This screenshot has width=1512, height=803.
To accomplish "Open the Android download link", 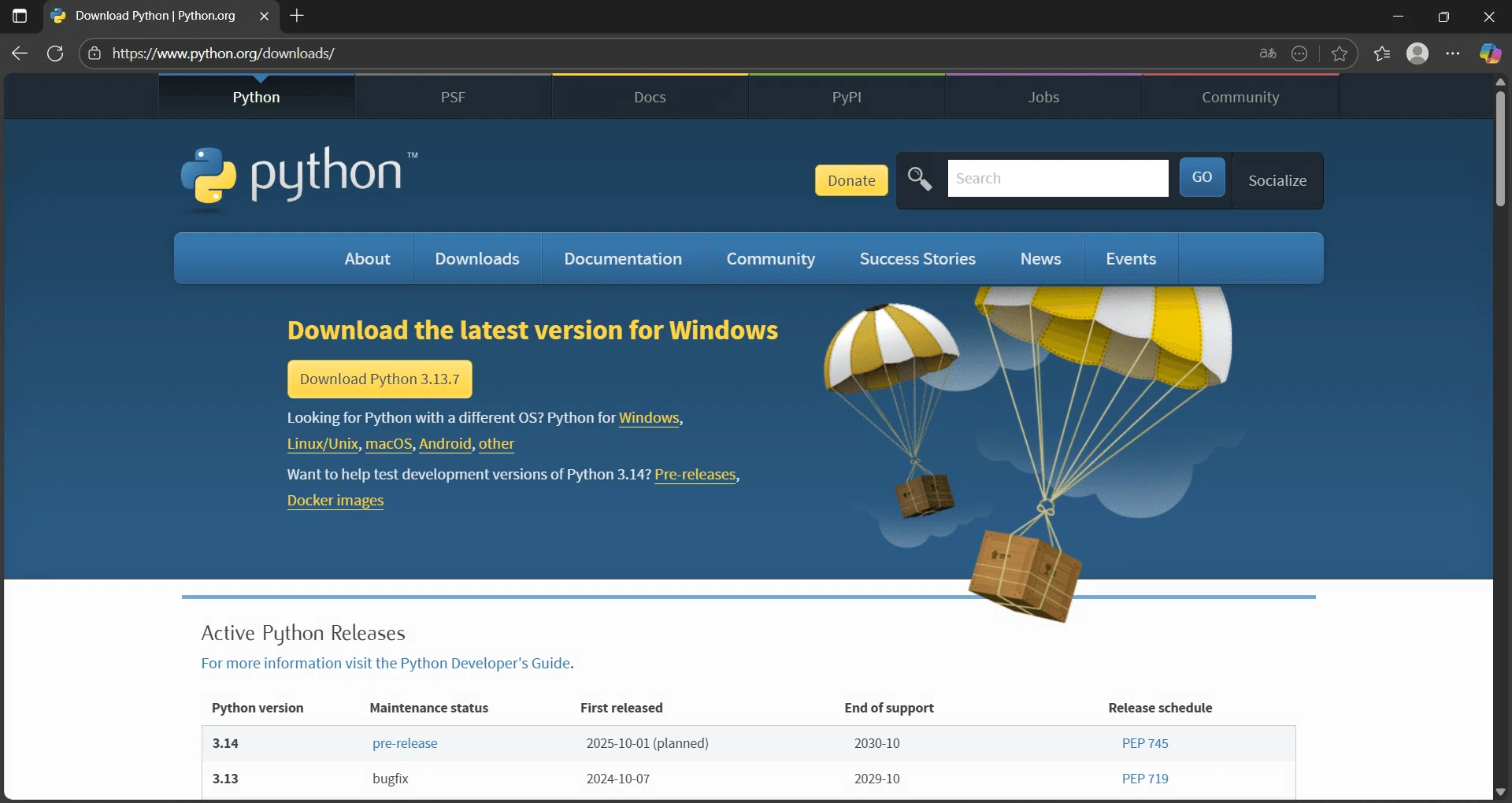I will click(x=445, y=444).
